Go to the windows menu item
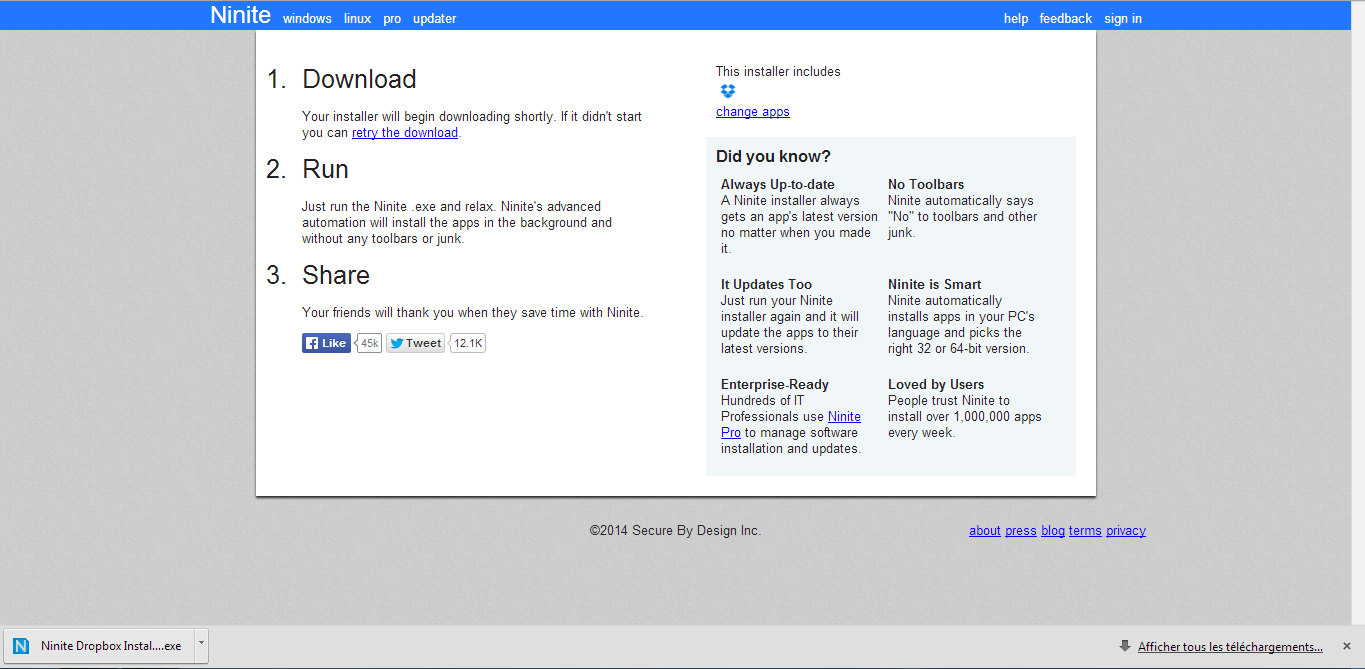This screenshot has width=1365, height=669. point(307,18)
